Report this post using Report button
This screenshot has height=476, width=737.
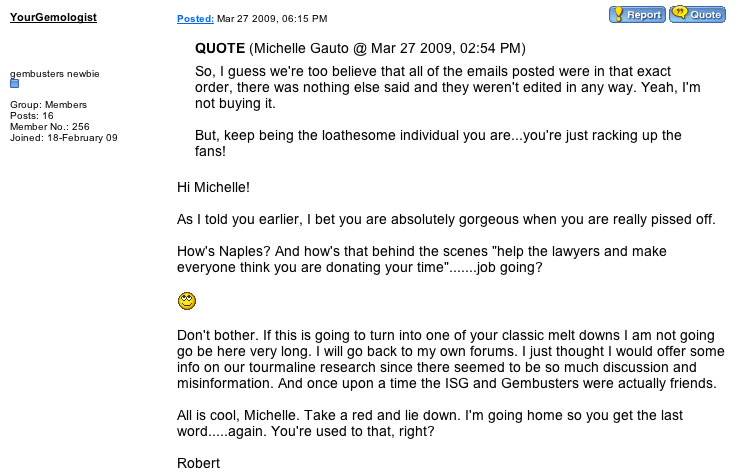[637, 14]
